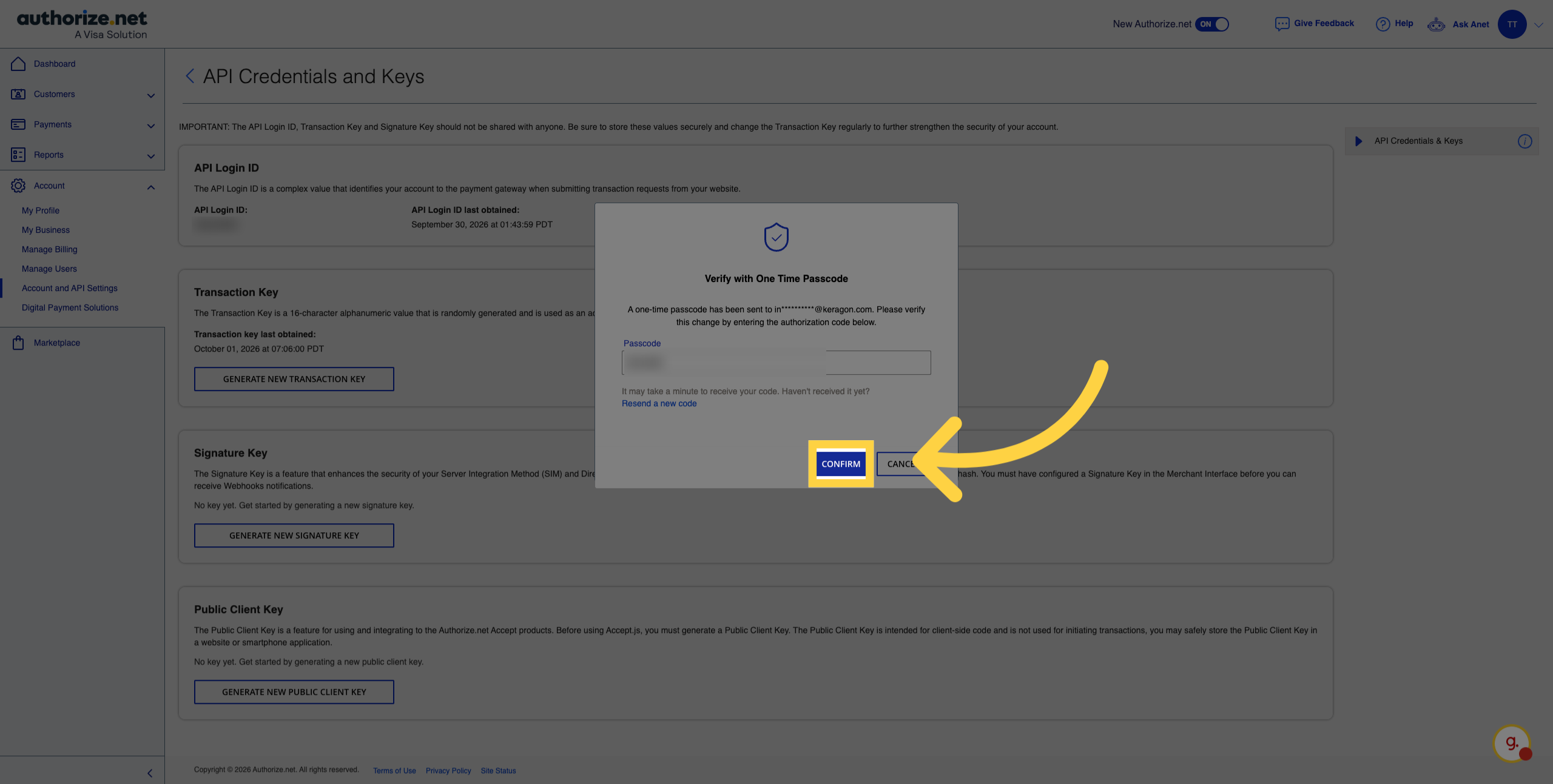Click Generate New Signature Key button

[x=294, y=535]
